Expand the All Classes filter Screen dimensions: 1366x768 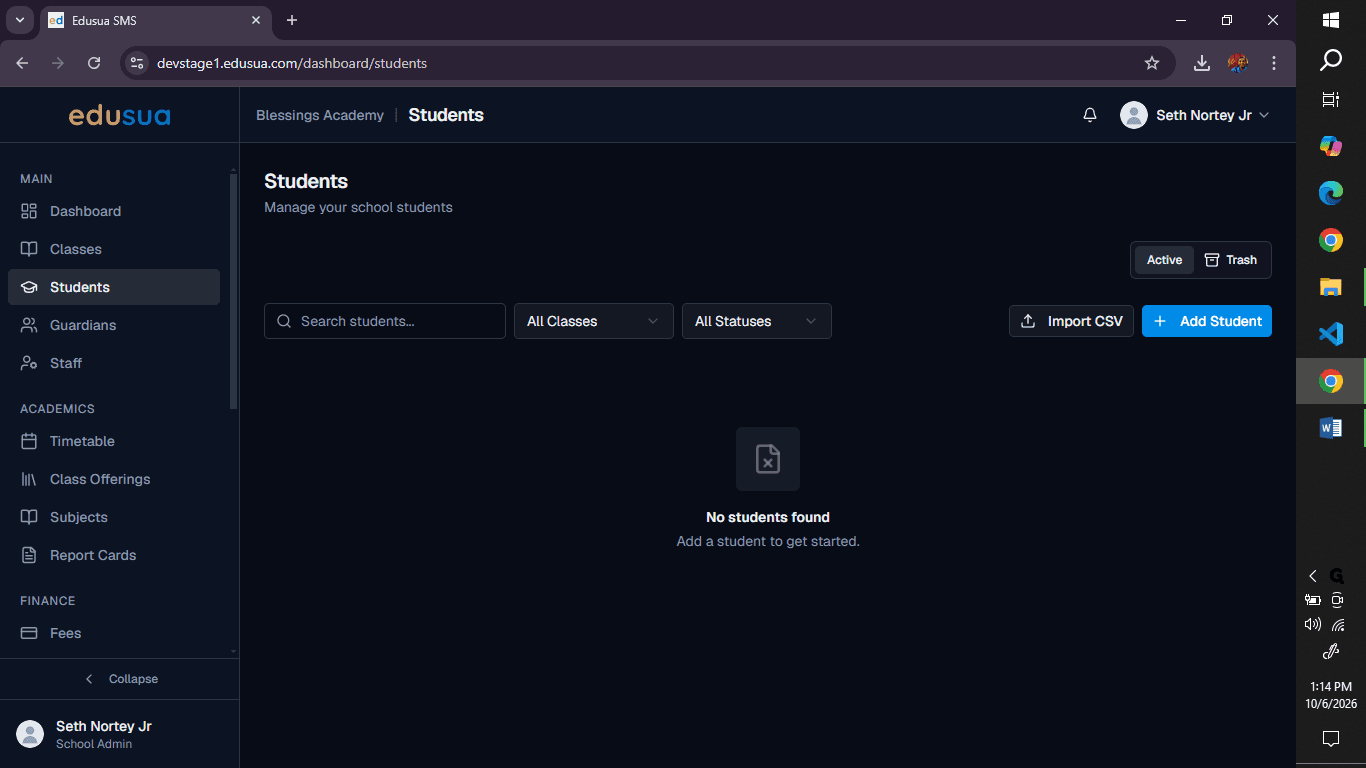pos(594,321)
